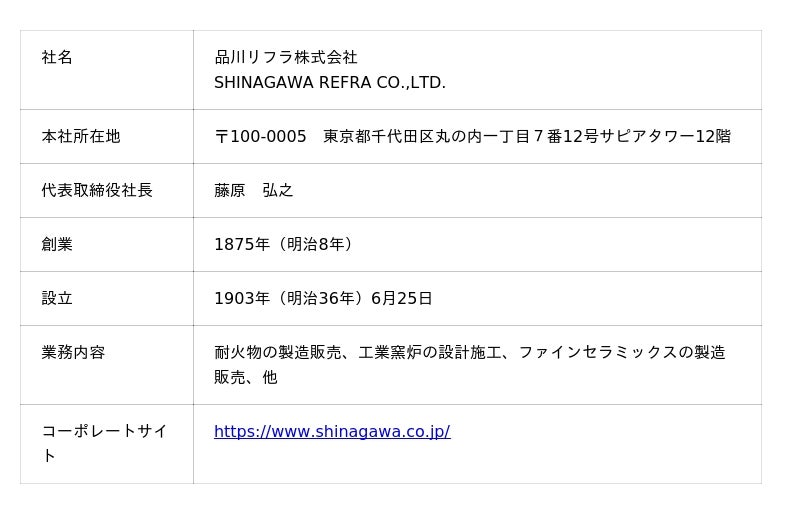800x514 pixels.
Task: Click the 創業 row label
Action: point(57,245)
